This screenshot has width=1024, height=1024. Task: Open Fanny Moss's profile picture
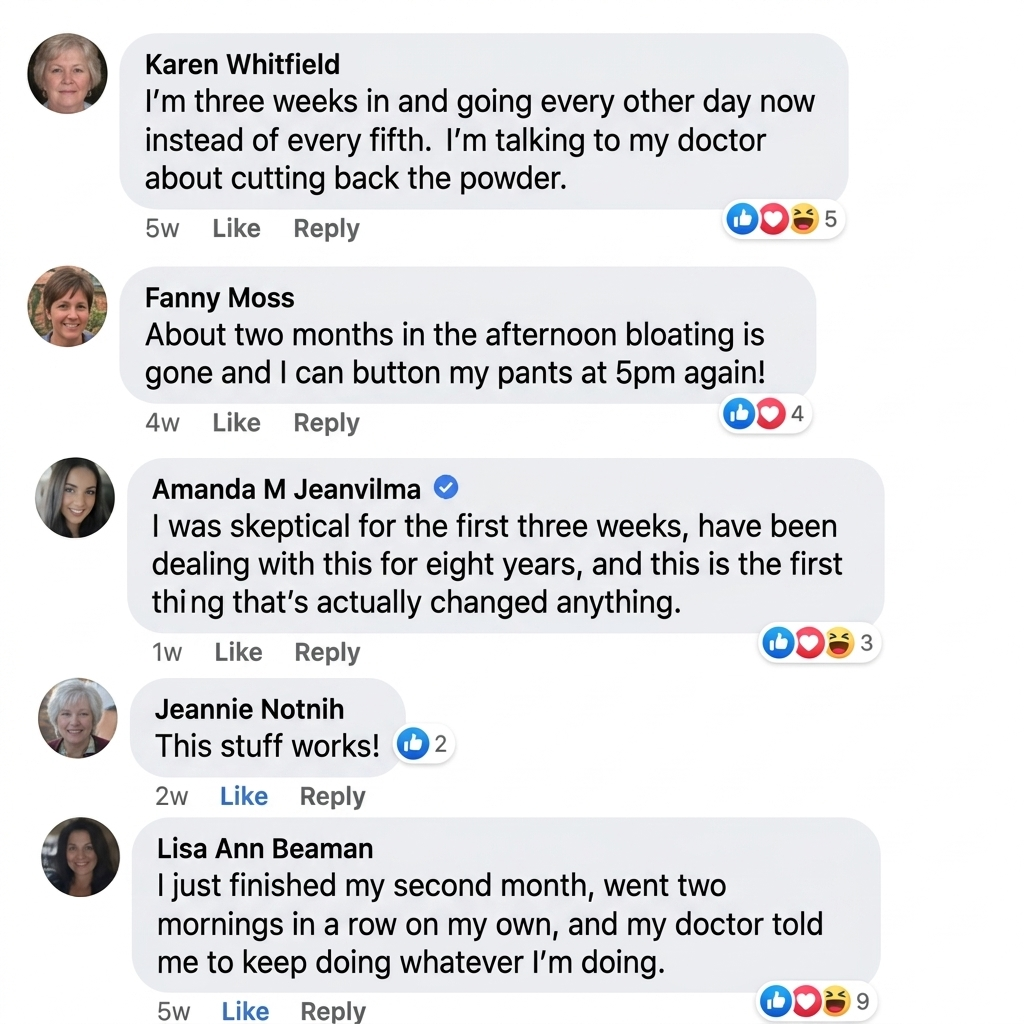[67, 306]
